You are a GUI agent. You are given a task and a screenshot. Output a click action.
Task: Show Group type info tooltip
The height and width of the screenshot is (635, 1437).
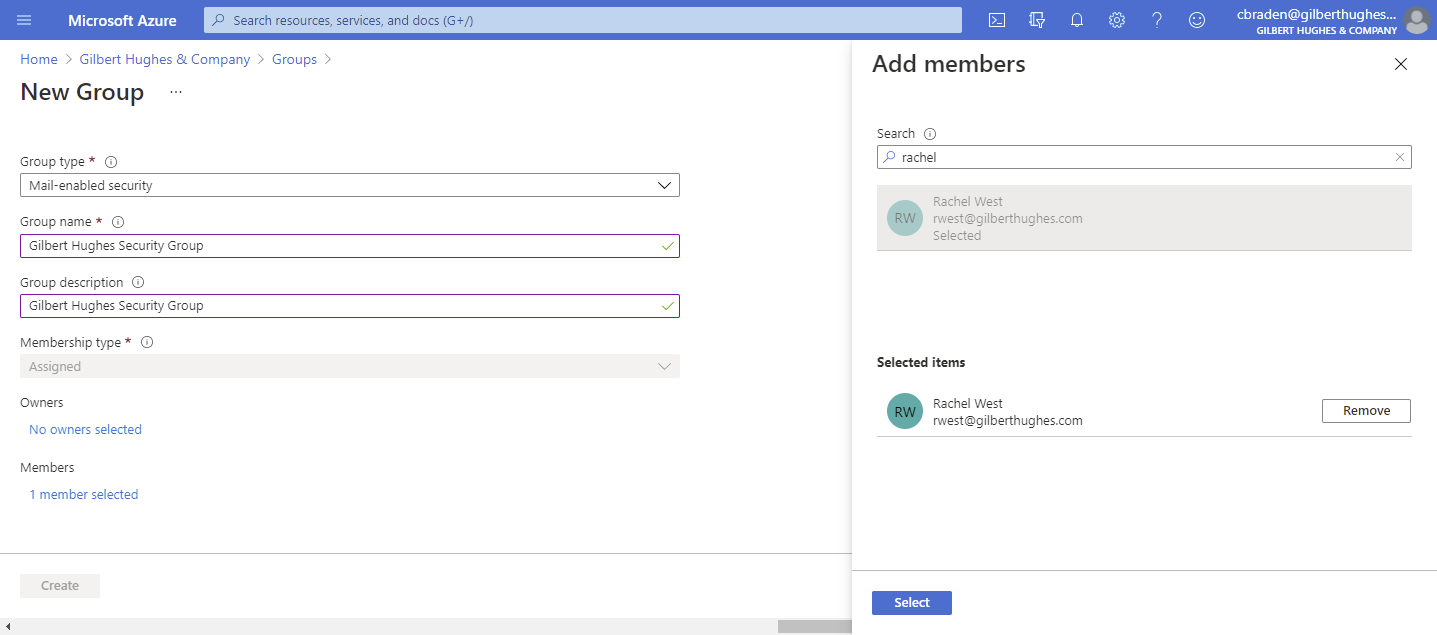[111, 161]
